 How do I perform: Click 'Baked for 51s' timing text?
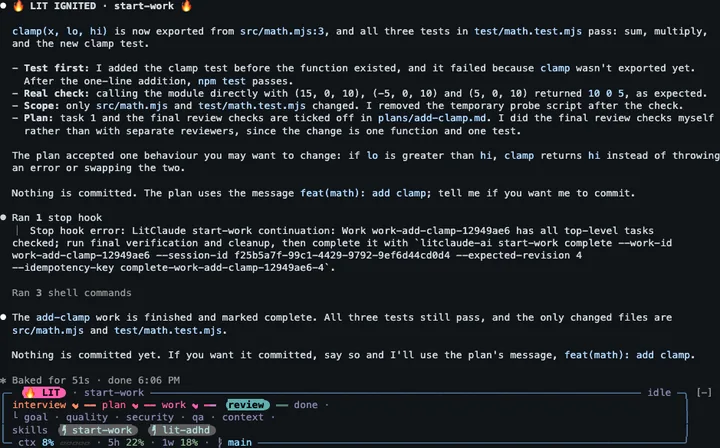point(51,380)
